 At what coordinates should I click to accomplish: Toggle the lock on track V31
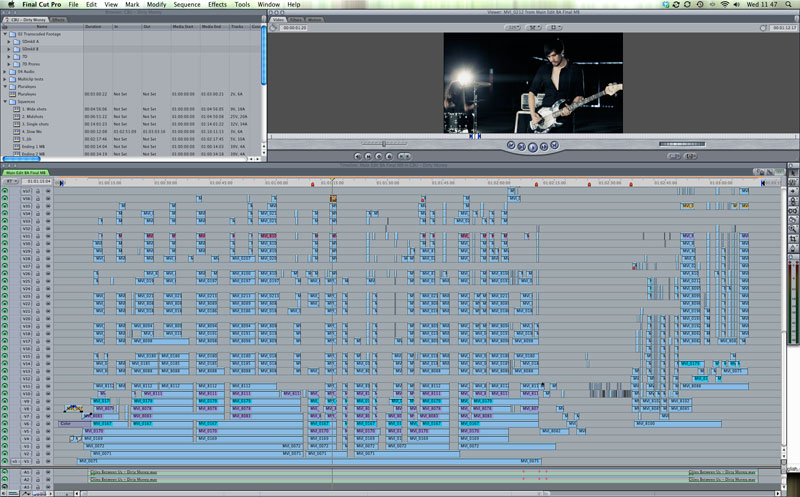(x=37, y=236)
